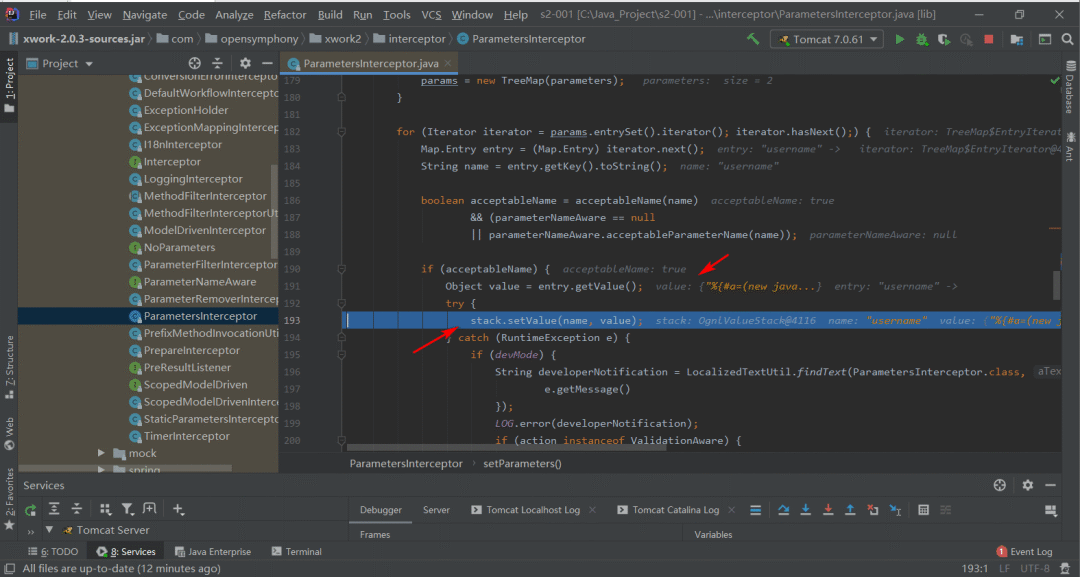Screen dimensions: 1080x577
Task: Click the green Run button
Action: click(x=900, y=40)
